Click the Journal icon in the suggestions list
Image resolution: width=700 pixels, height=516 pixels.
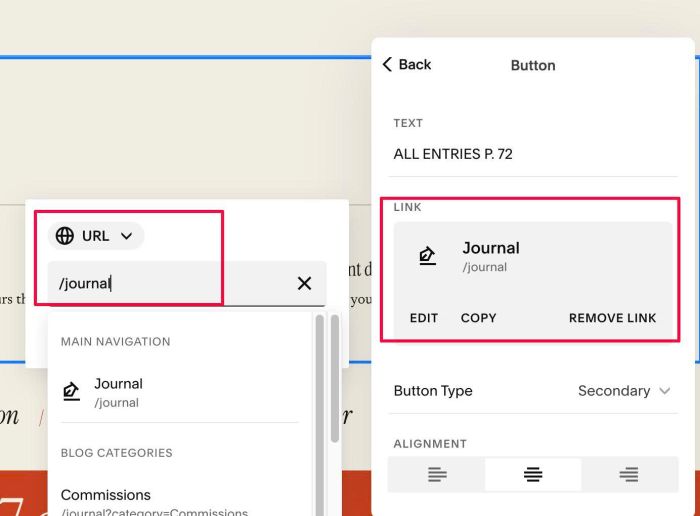[x=71, y=391]
